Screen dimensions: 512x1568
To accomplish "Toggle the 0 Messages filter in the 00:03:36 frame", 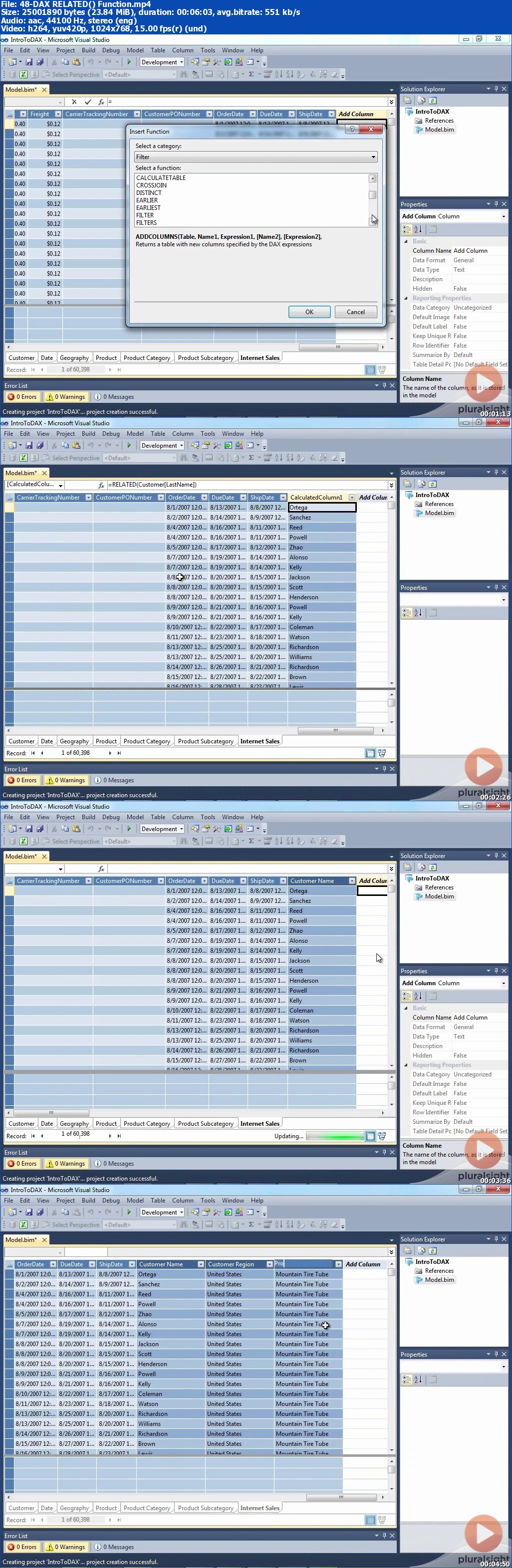I will [x=114, y=1164].
